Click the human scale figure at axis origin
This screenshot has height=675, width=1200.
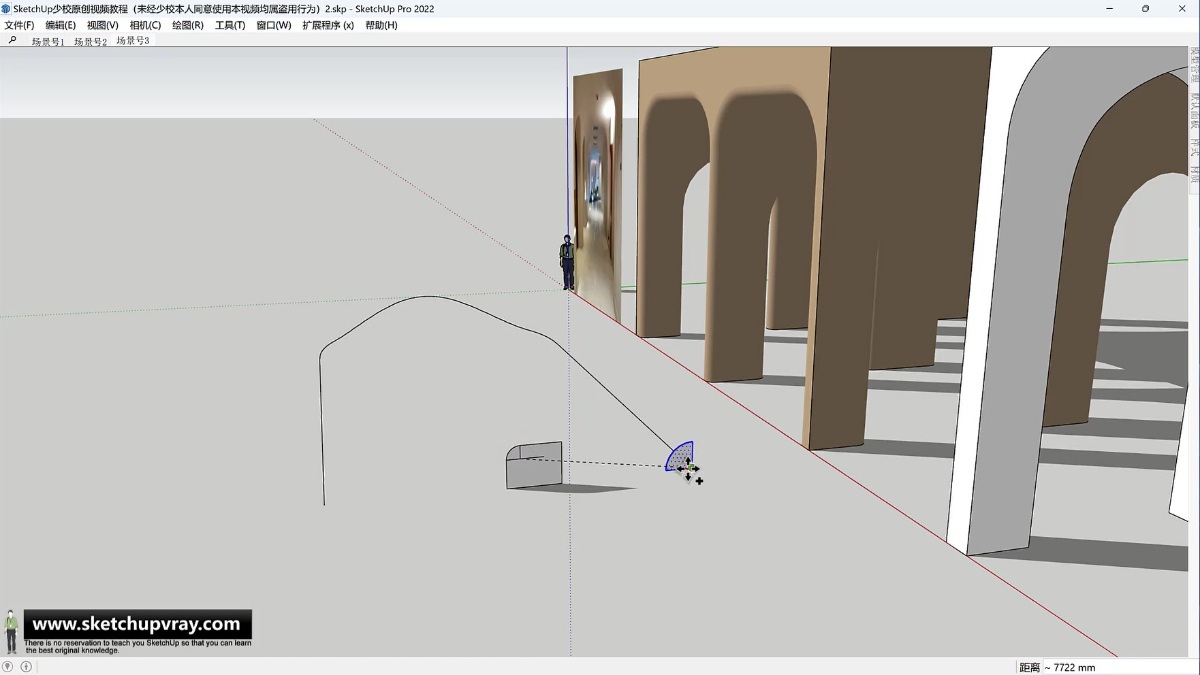[x=567, y=262]
